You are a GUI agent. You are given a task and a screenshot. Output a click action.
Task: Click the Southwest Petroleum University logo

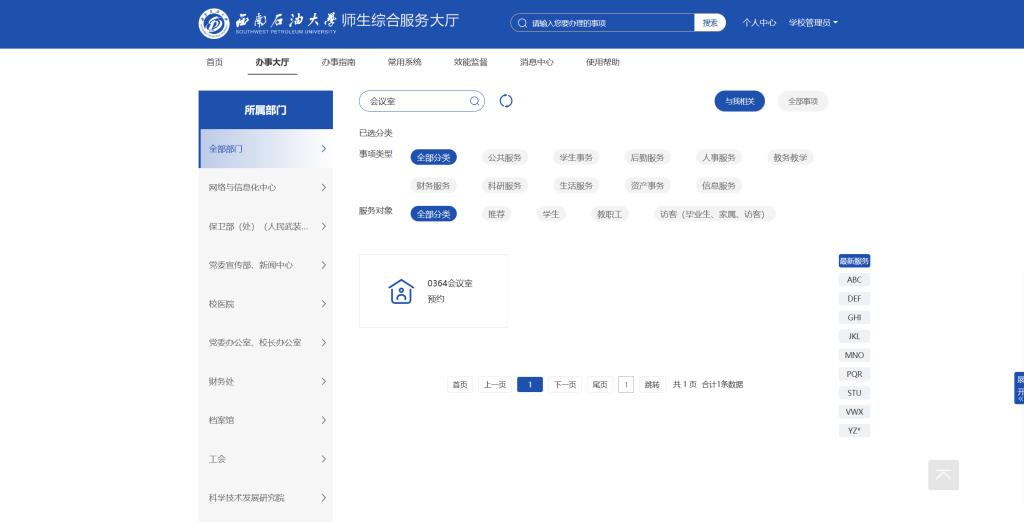pyautogui.click(x=214, y=23)
